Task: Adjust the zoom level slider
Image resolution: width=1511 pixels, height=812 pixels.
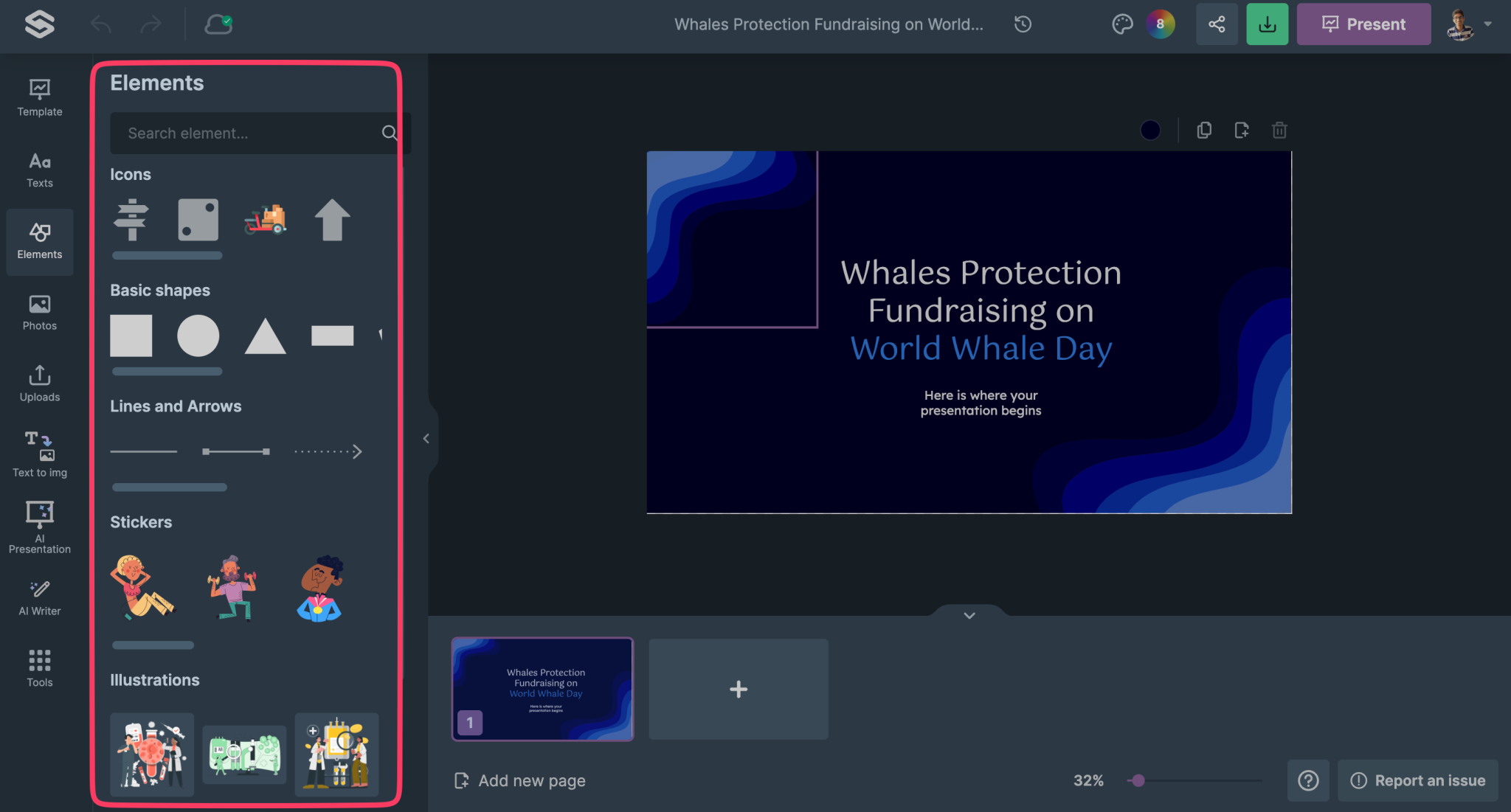Action: 1139,780
